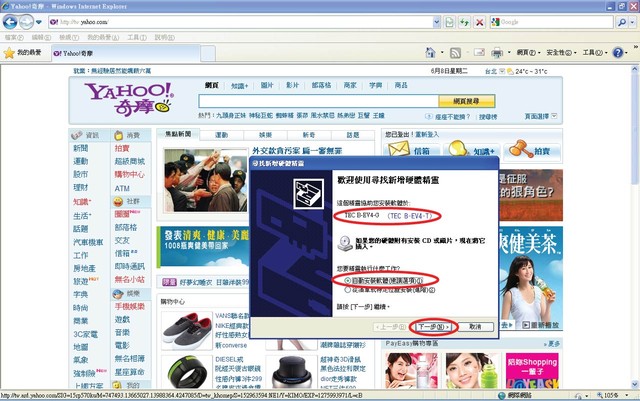The height and width of the screenshot is (401, 640).
Task: Click the 取消 button in wizard
Action: coord(475,327)
